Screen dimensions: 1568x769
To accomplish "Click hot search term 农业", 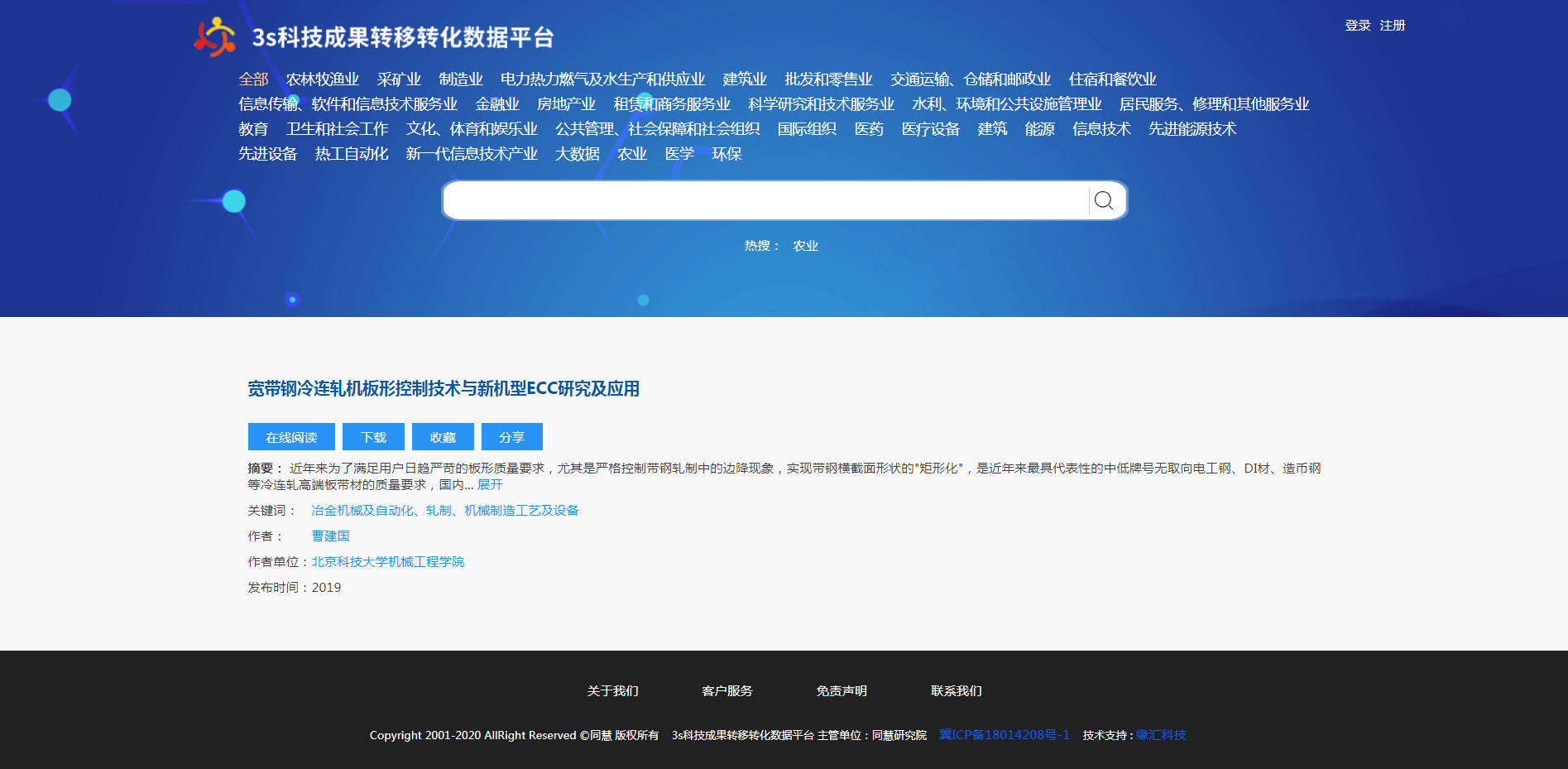I will click(x=805, y=246).
